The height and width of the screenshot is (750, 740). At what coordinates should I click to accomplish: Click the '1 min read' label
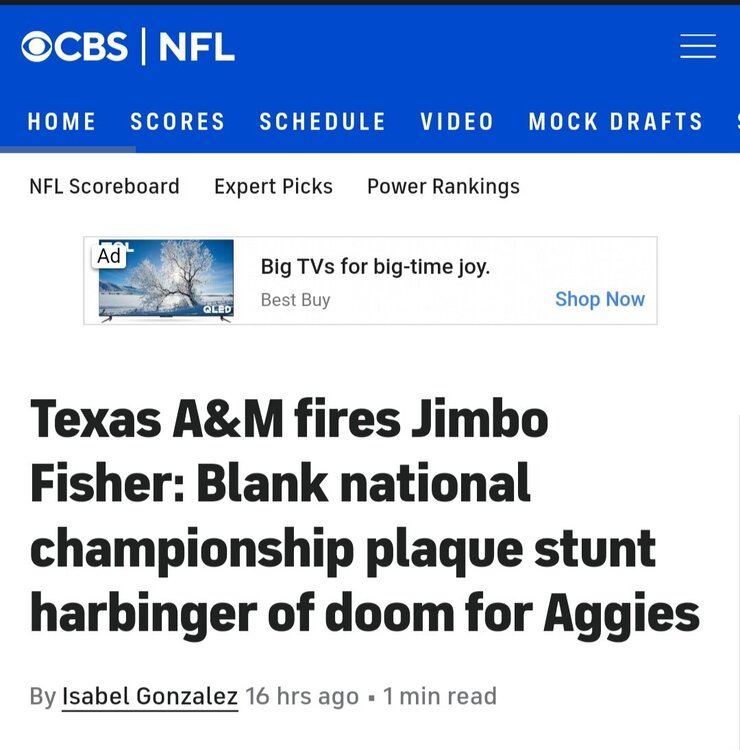pyautogui.click(x=440, y=696)
